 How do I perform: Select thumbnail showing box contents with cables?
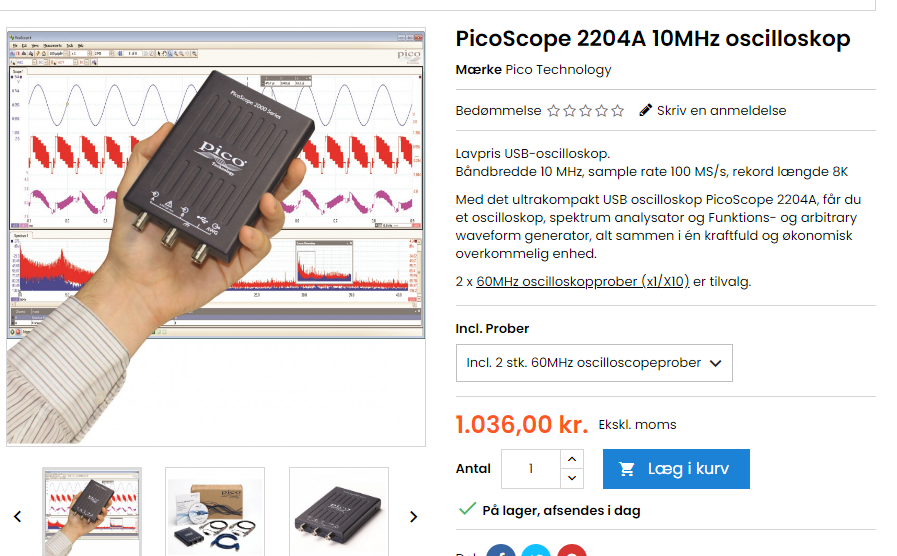pyautogui.click(x=215, y=511)
